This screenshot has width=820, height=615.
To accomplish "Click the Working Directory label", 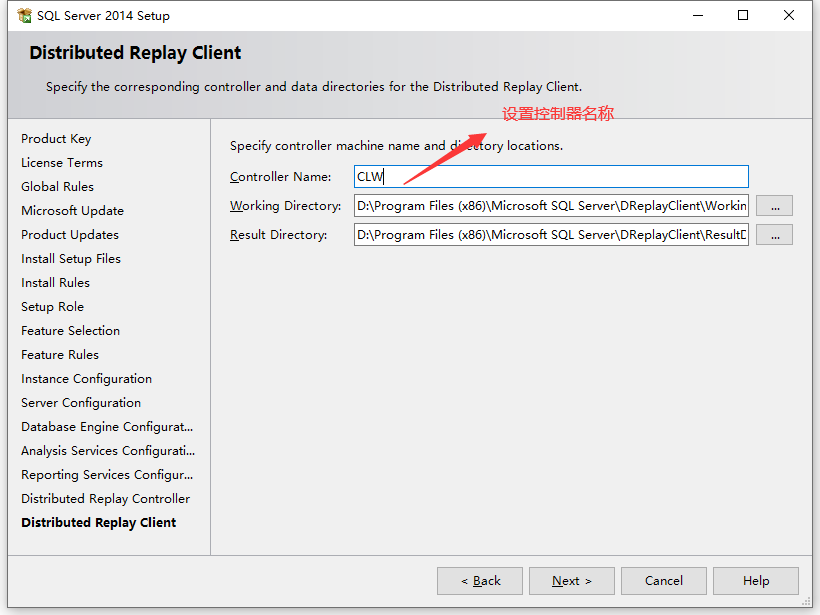I will 286,206.
